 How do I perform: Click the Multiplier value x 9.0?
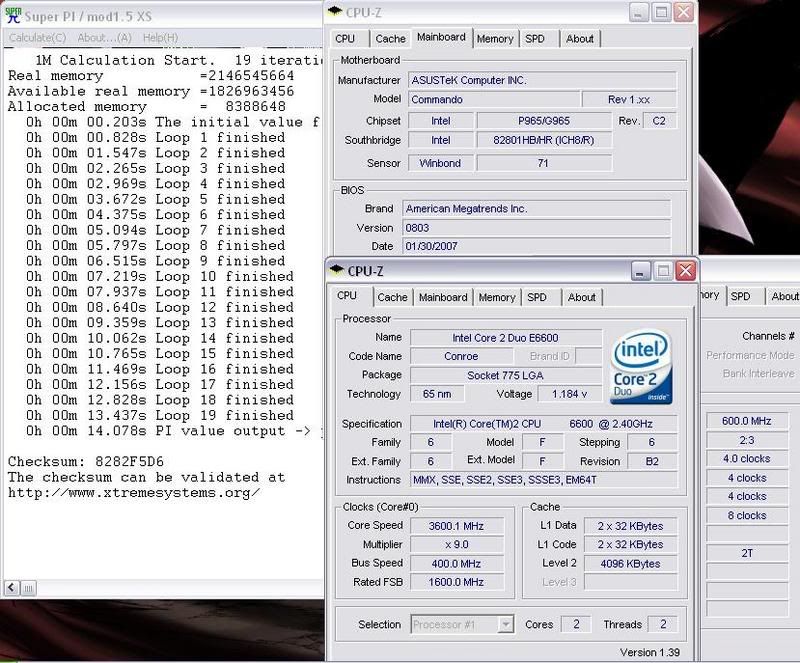[457, 545]
